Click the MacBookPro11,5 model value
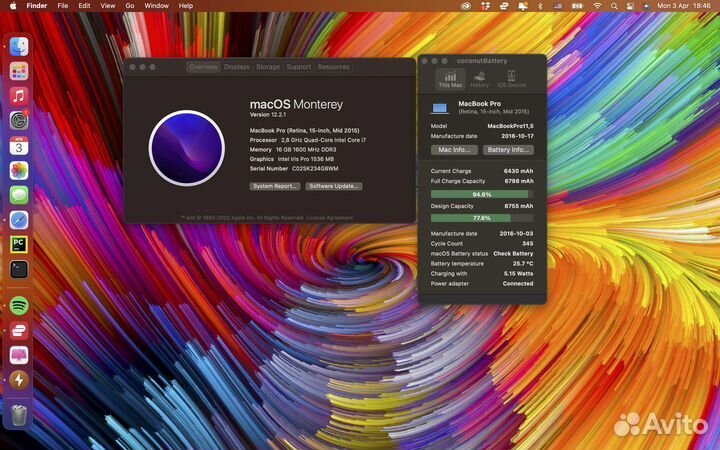This screenshot has width=720, height=450. click(x=511, y=126)
